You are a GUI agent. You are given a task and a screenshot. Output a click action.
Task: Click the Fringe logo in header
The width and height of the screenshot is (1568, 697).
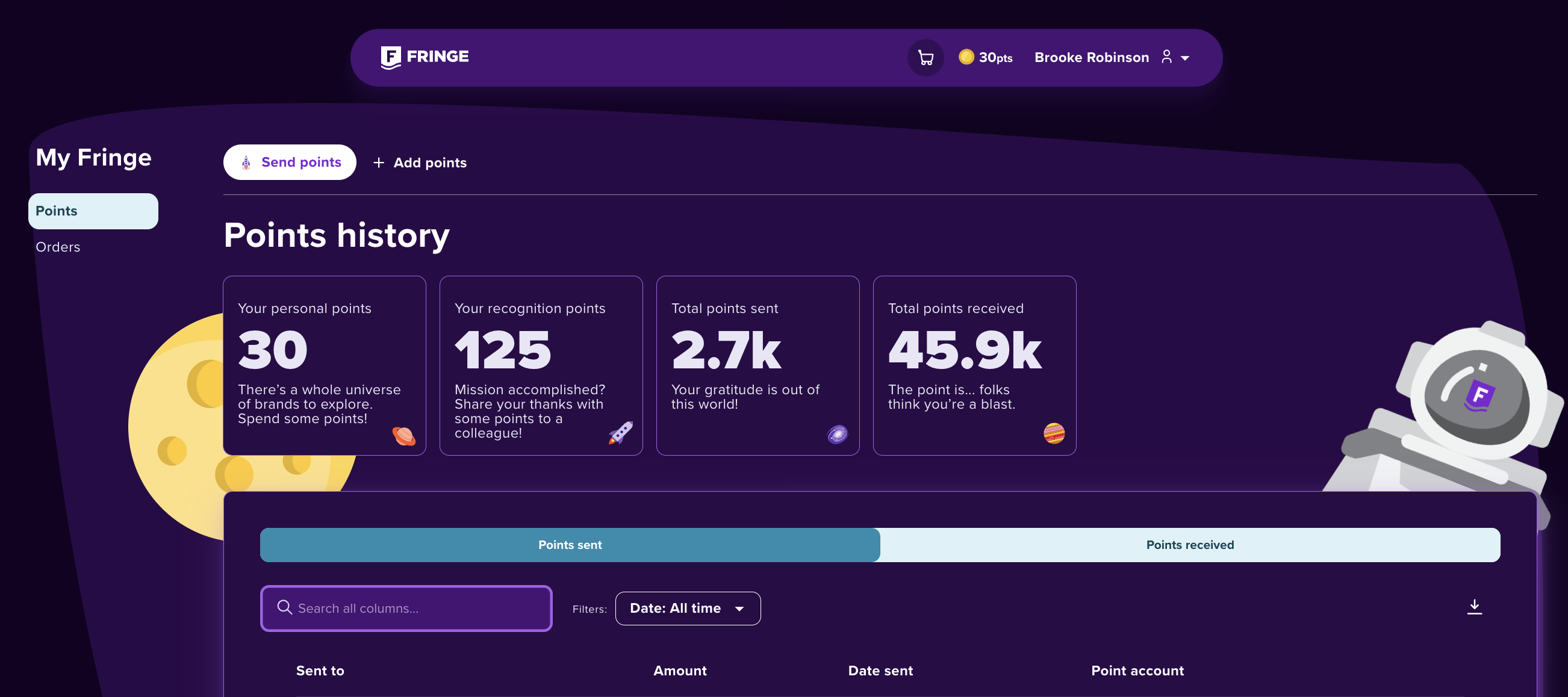[x=425, y=57]
